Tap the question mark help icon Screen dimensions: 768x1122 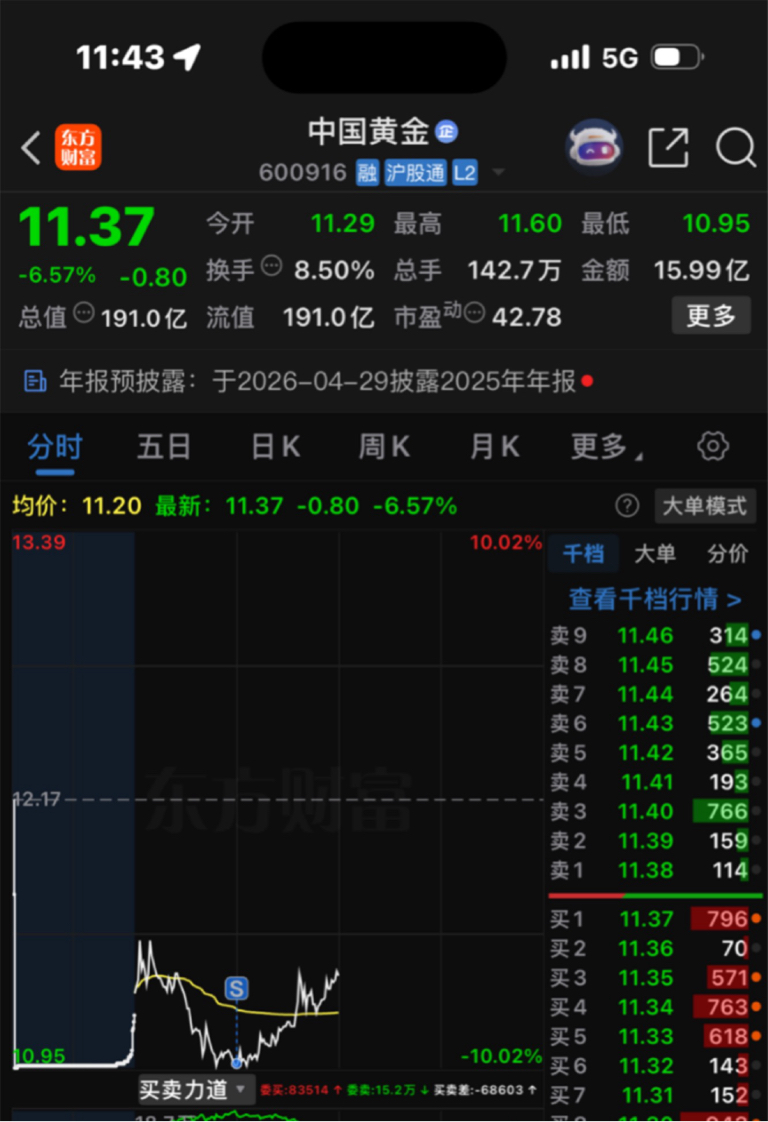click(627, 506)
